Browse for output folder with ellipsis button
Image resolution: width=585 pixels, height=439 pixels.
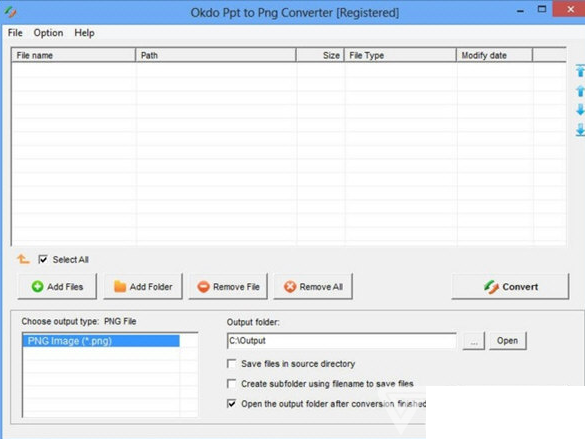click(x=473, y=341)
